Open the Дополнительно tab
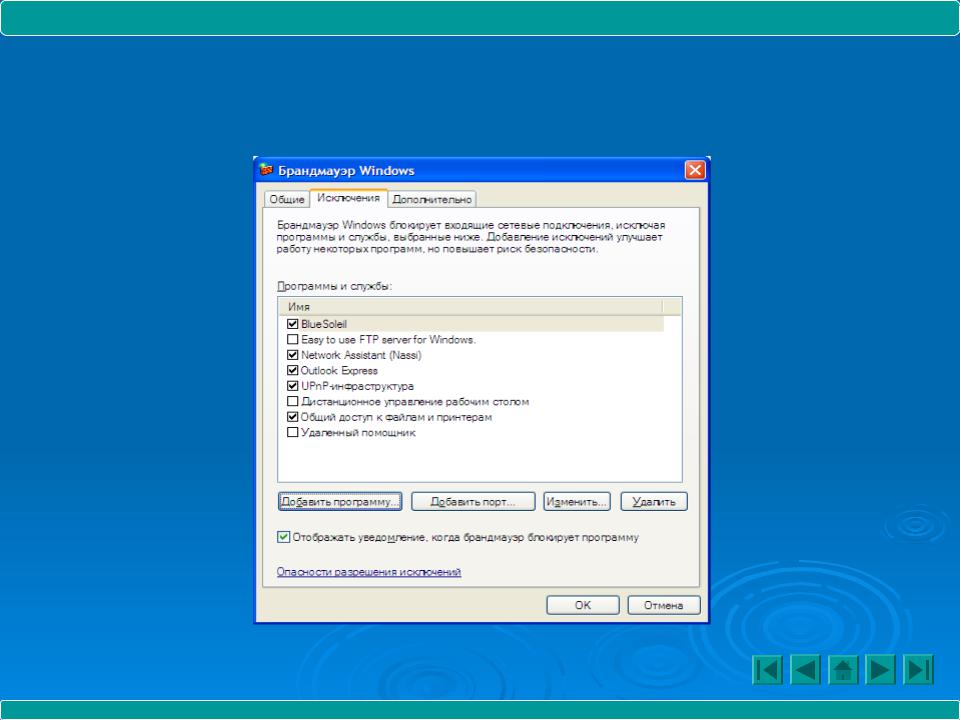The image size is (960, 720). [x=432, y=200]
